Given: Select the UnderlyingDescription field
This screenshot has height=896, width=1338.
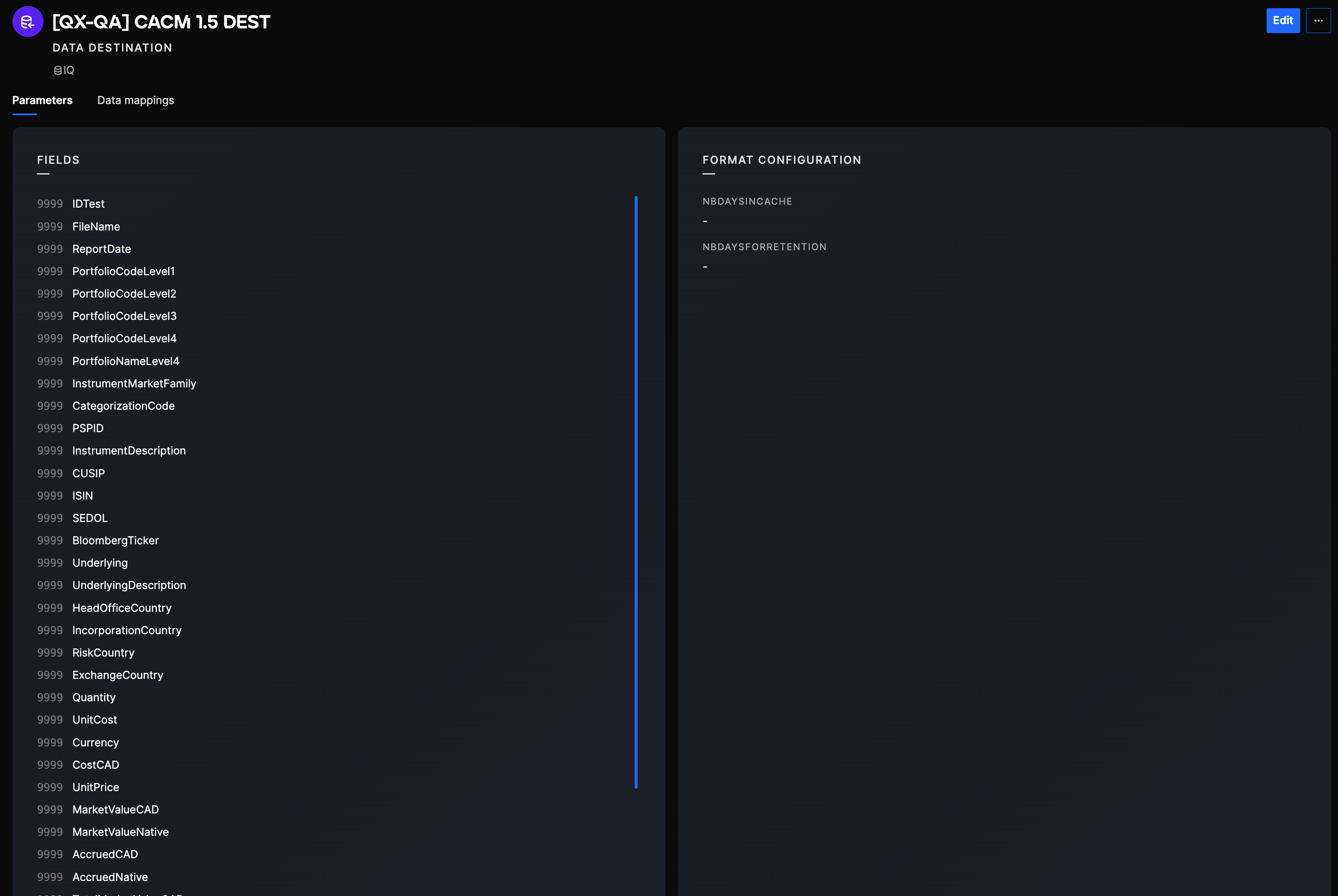Looking at the screenshot, I should point(129,585).
